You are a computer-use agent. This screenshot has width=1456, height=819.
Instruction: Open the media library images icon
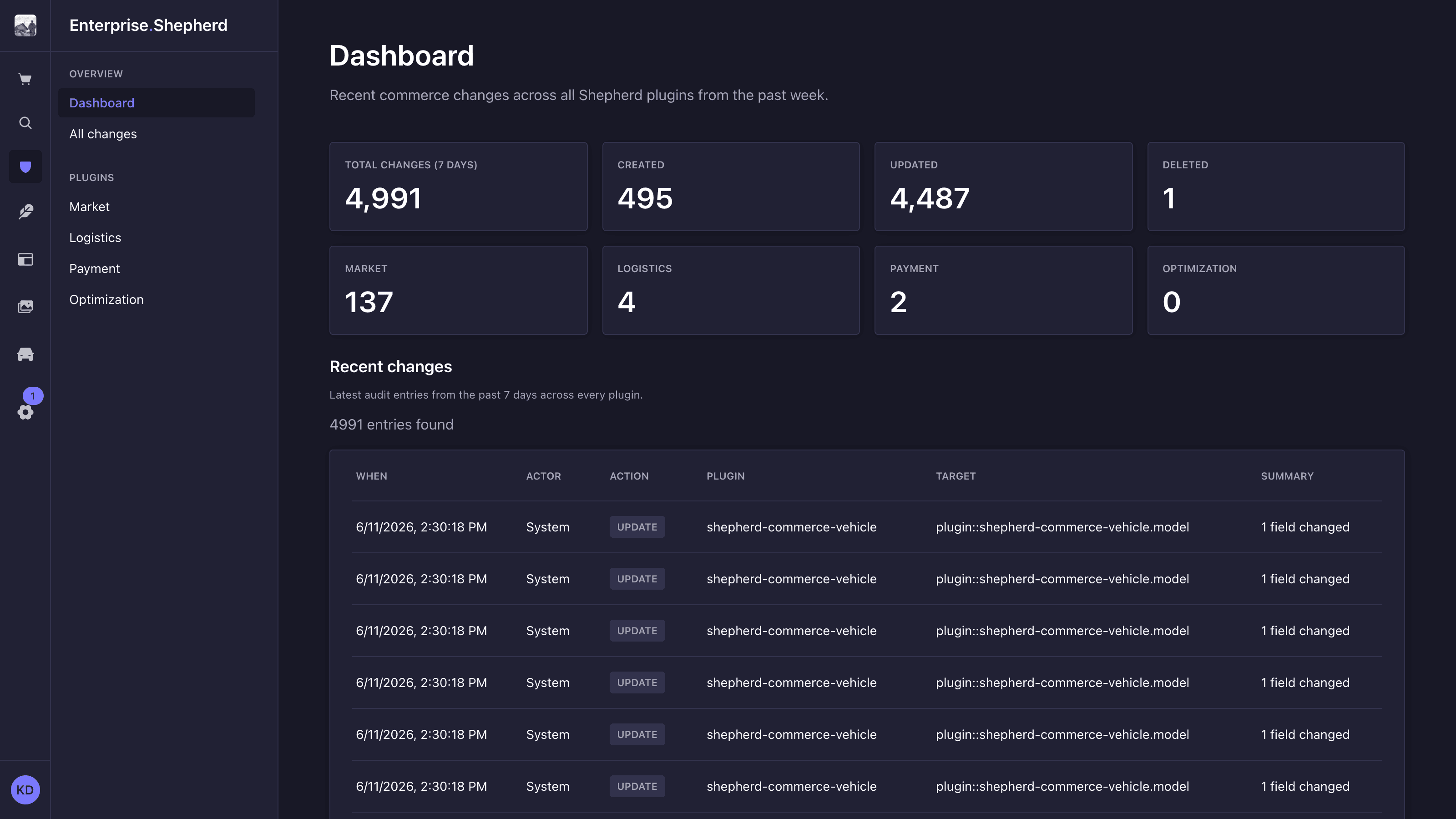pyautogui.click(x=25, y=307)
